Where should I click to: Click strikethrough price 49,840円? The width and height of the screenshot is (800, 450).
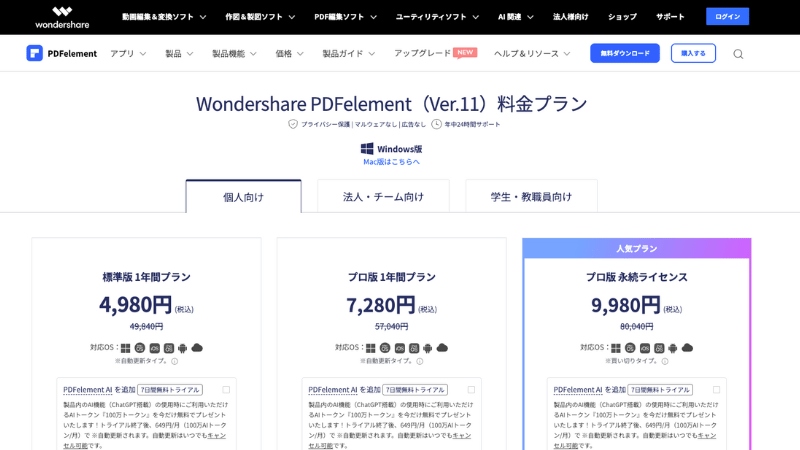[x=146, y=327]
